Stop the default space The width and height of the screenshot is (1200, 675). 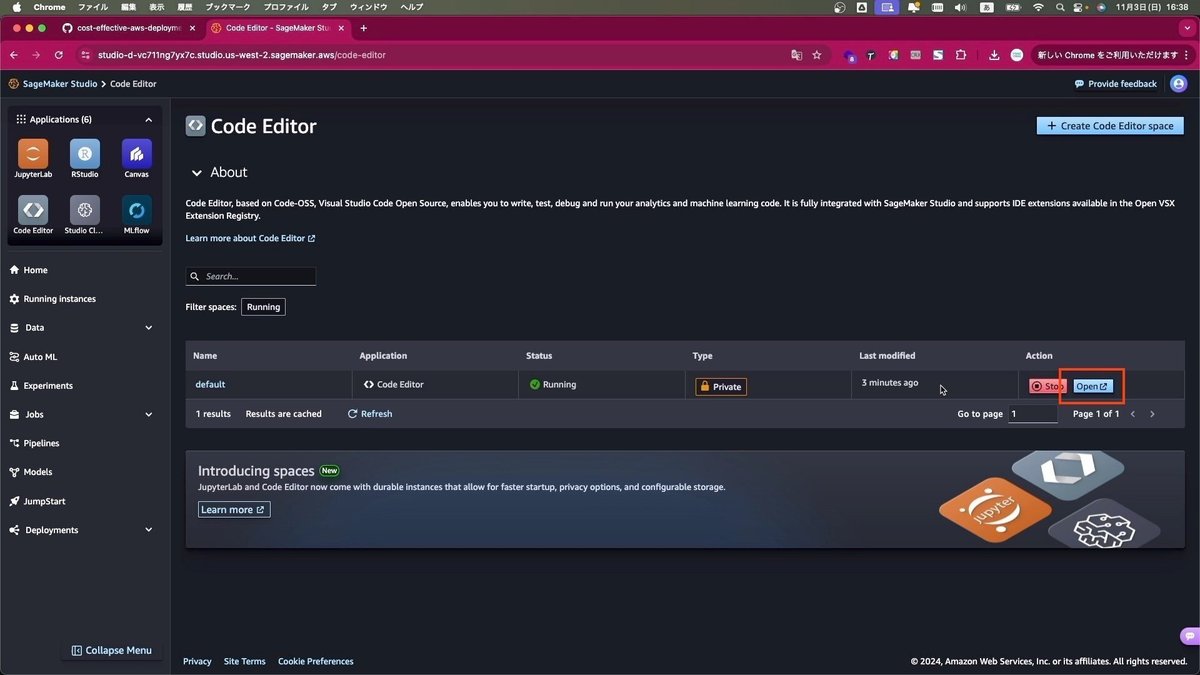point(1048,386)
